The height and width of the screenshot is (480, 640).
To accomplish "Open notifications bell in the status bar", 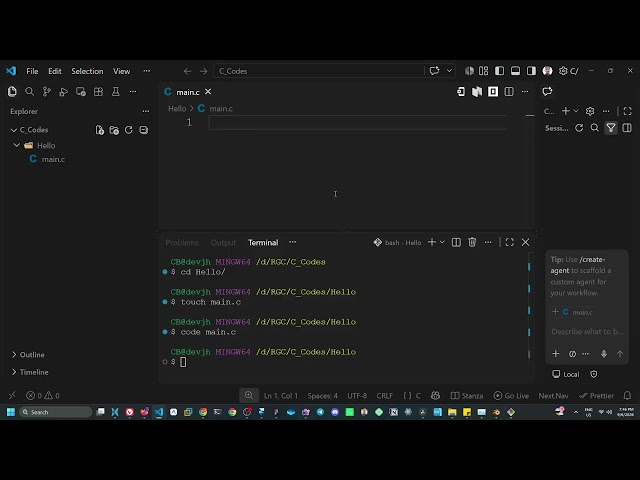I will pyautogui.click(x=627, y=396).
